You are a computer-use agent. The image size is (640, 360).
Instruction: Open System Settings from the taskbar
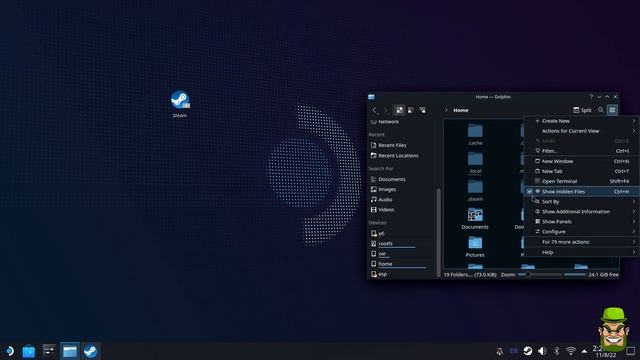(49, 351)
